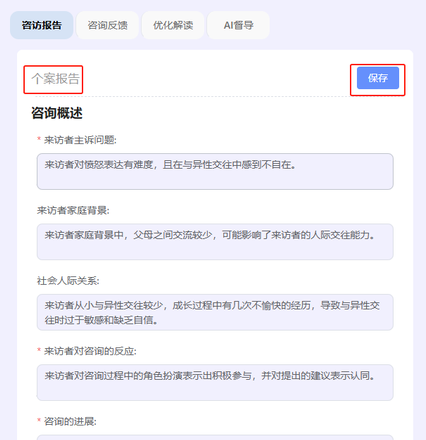Image resolution: width=426 pixels, height=440 pixels.
Task: Click the 来访者家庭背景 field label
Action: coord(73,210)
